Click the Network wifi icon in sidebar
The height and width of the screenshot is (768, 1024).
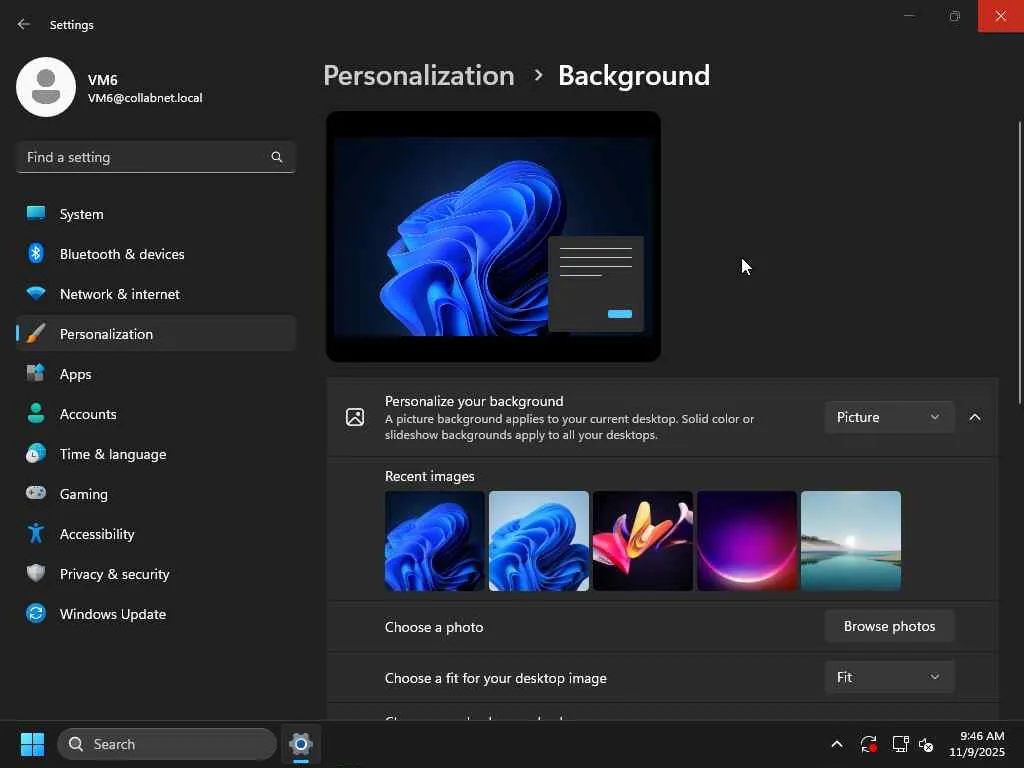[36, 294]
